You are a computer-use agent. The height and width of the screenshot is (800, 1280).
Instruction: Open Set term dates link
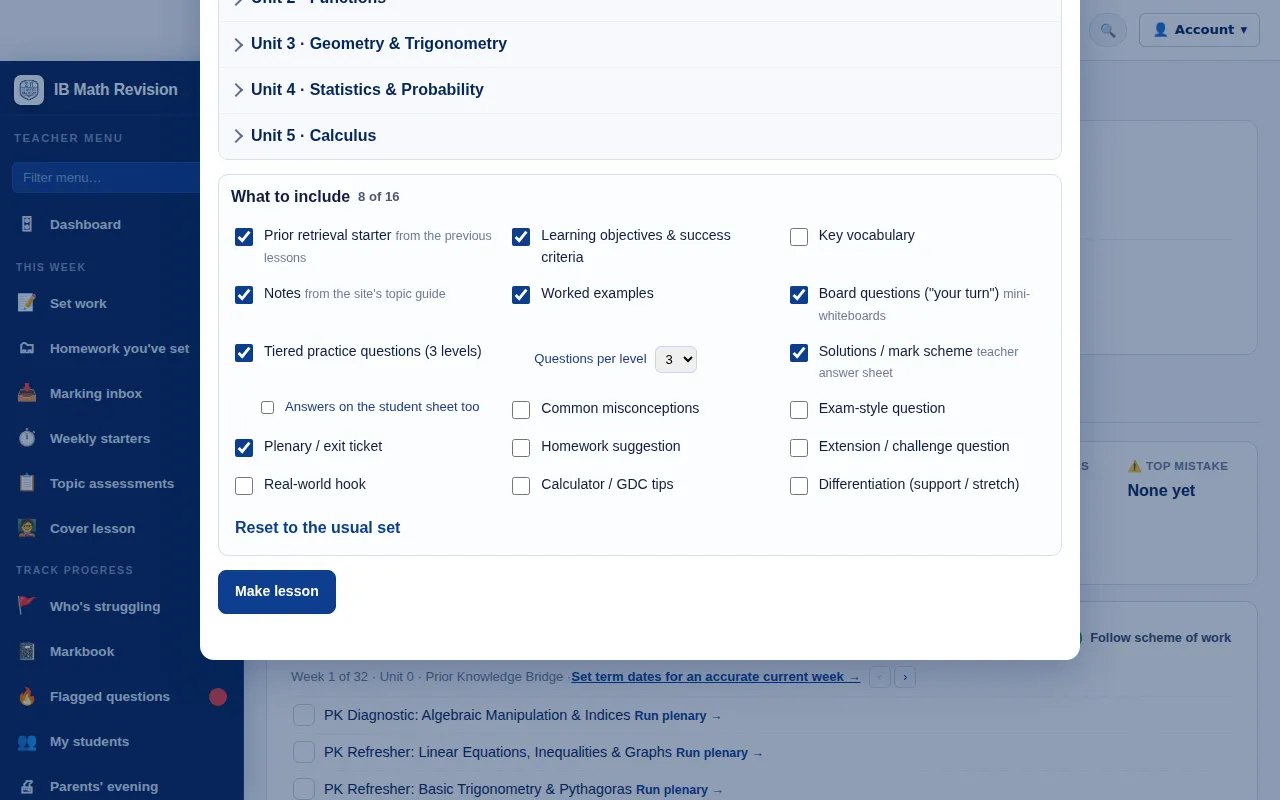pyautogui.click(x=715, y=677)
